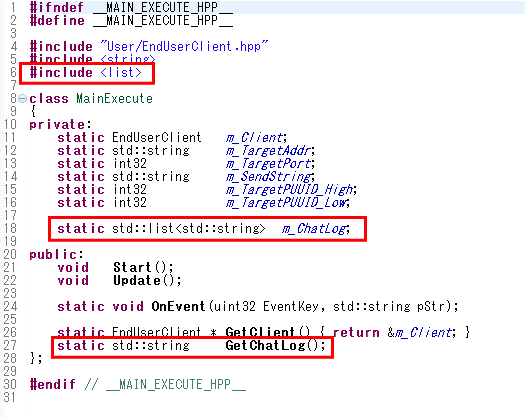The width and height of the screenshot is (525, 418).
Task: Click the m_TargetPort variable
Action: pos(270,164)
